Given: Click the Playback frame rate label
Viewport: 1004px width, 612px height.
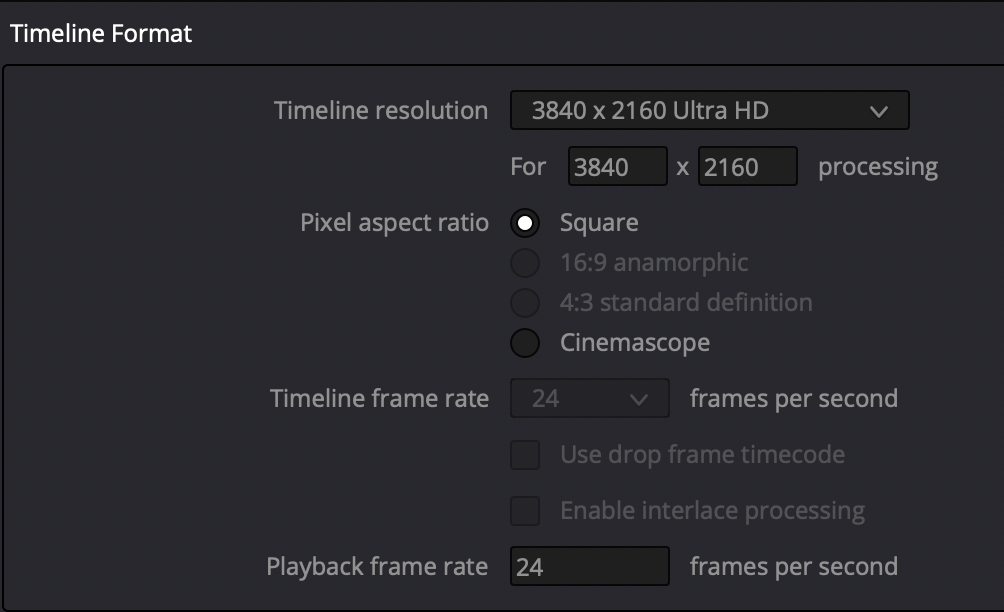Looking at the screenshot, I should point(377,567).
